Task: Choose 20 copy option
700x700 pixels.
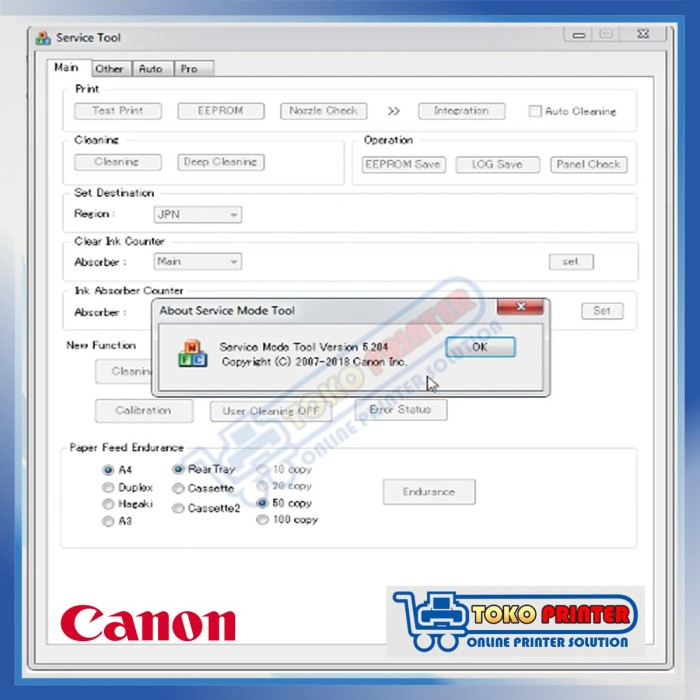Action: (x=262, y=486)
